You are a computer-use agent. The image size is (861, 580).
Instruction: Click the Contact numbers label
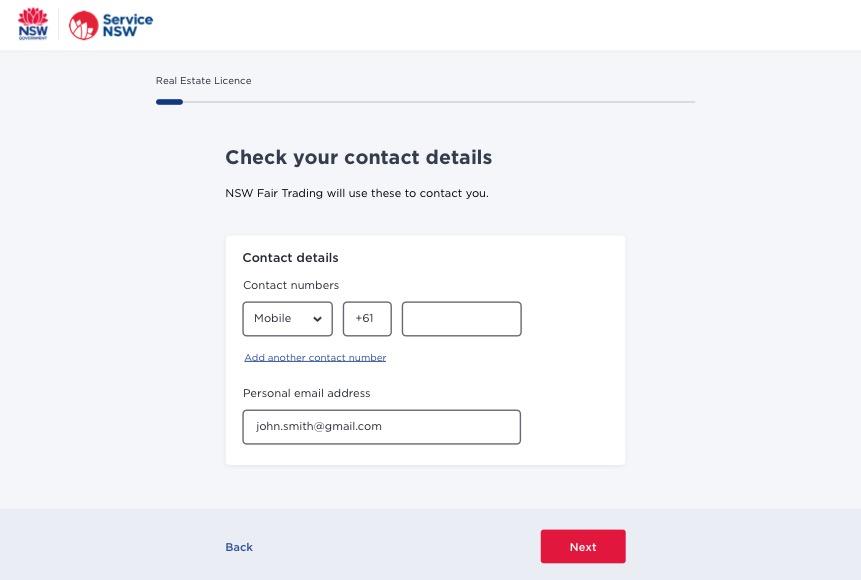pyautogui.click(x=291, y=285)
